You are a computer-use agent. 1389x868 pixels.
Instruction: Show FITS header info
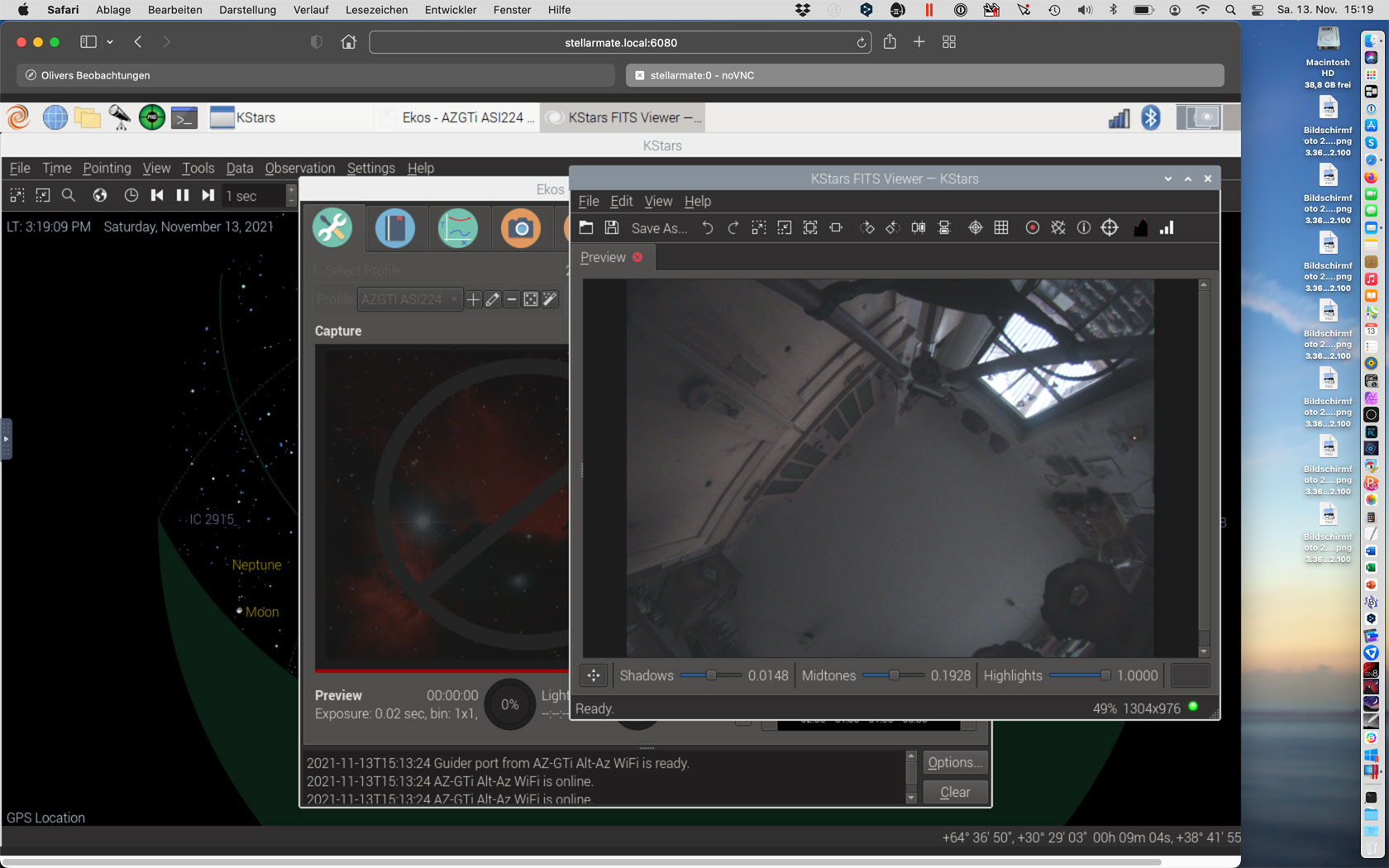[x=1084, y=227]
